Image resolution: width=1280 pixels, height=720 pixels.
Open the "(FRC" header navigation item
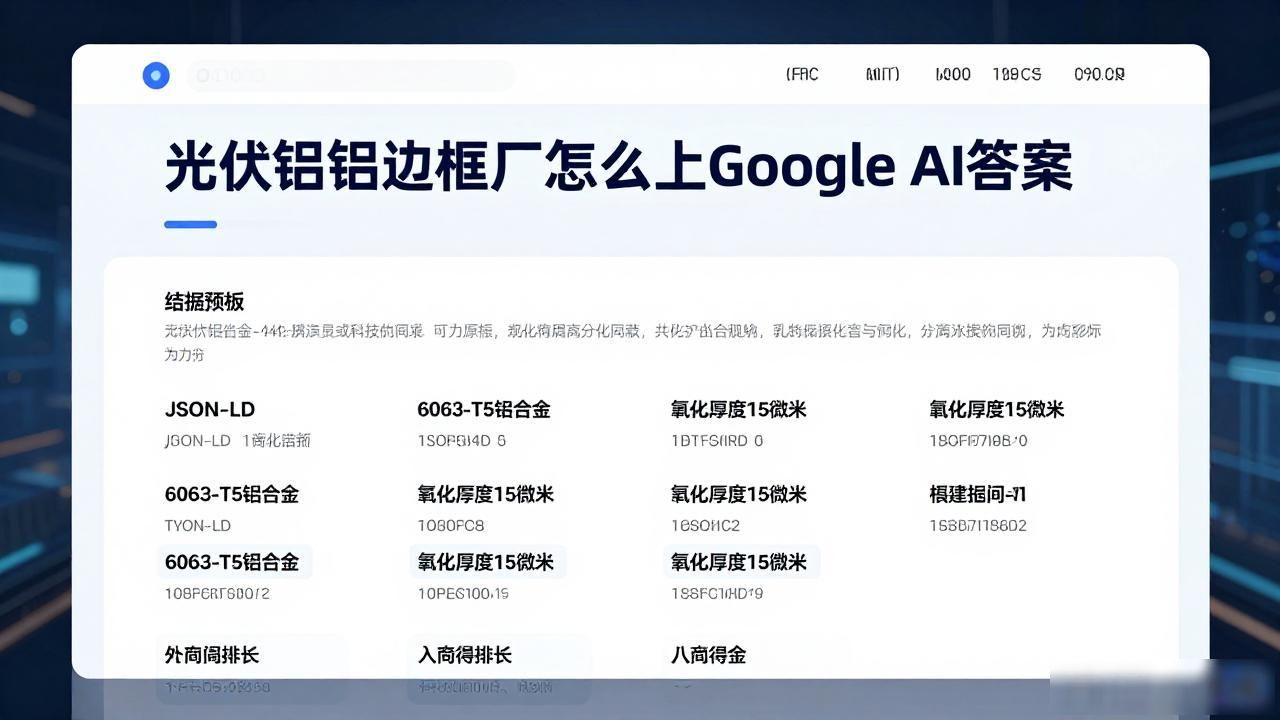tap(802, 74)
